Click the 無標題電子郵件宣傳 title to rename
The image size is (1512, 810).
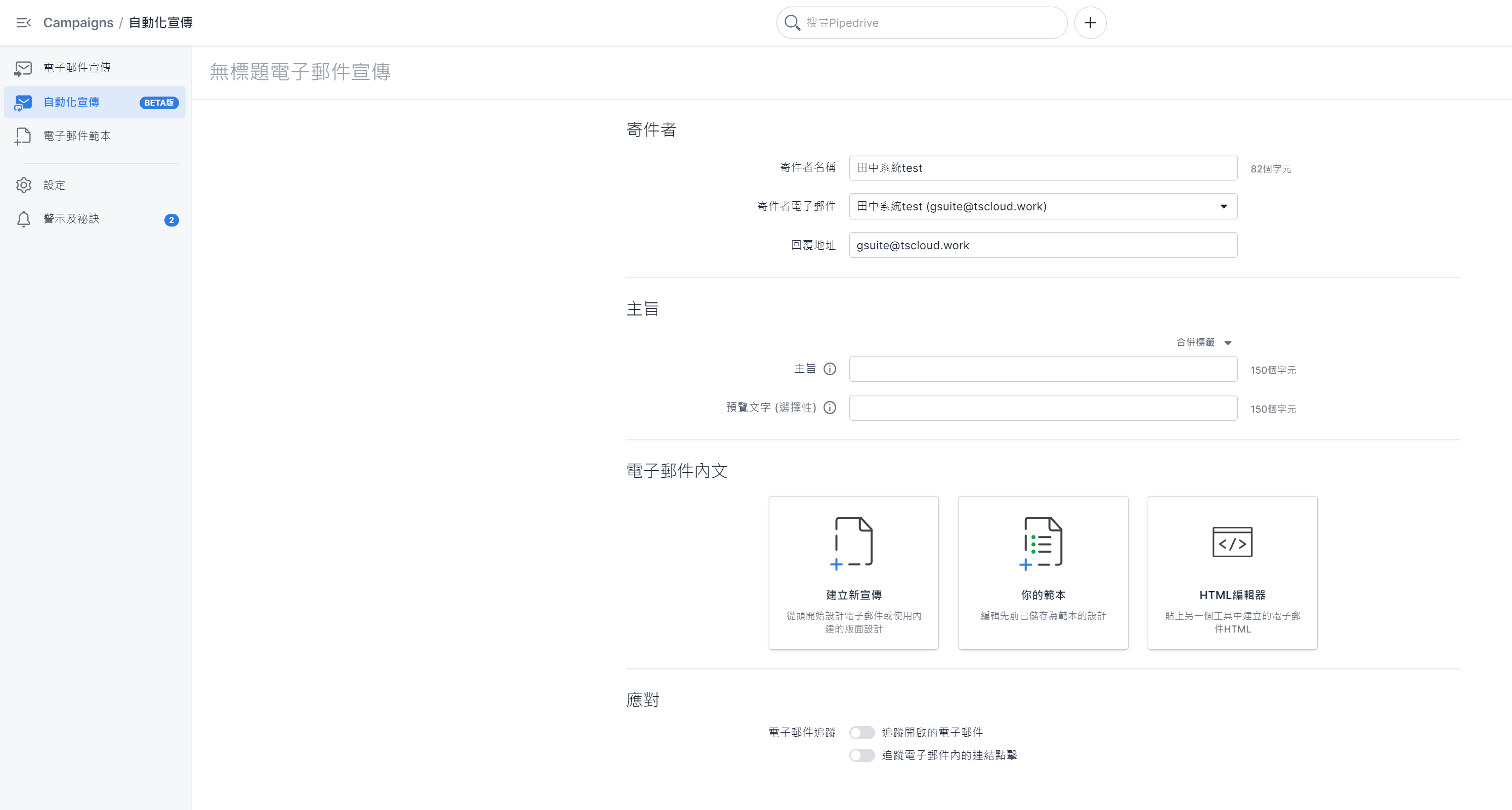click(300, 72)
